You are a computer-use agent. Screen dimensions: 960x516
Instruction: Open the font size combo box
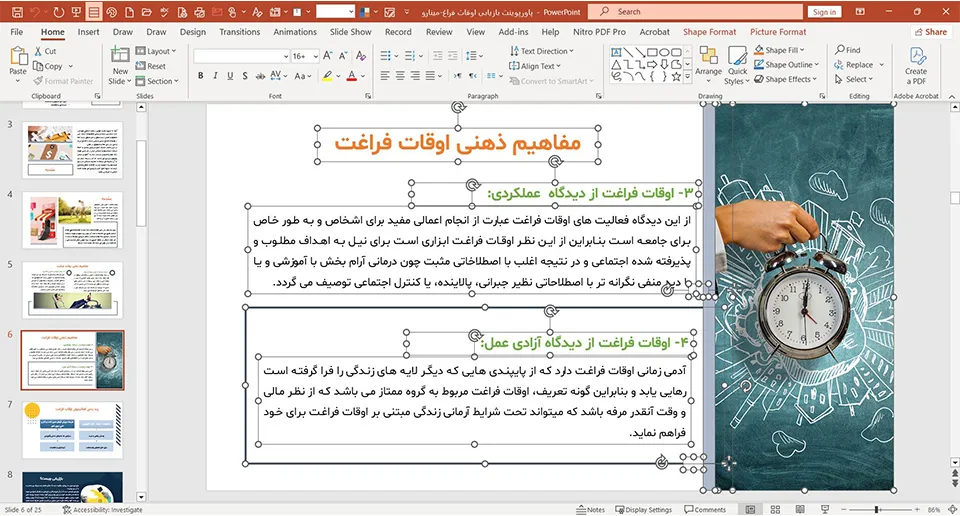coord(305,56)
